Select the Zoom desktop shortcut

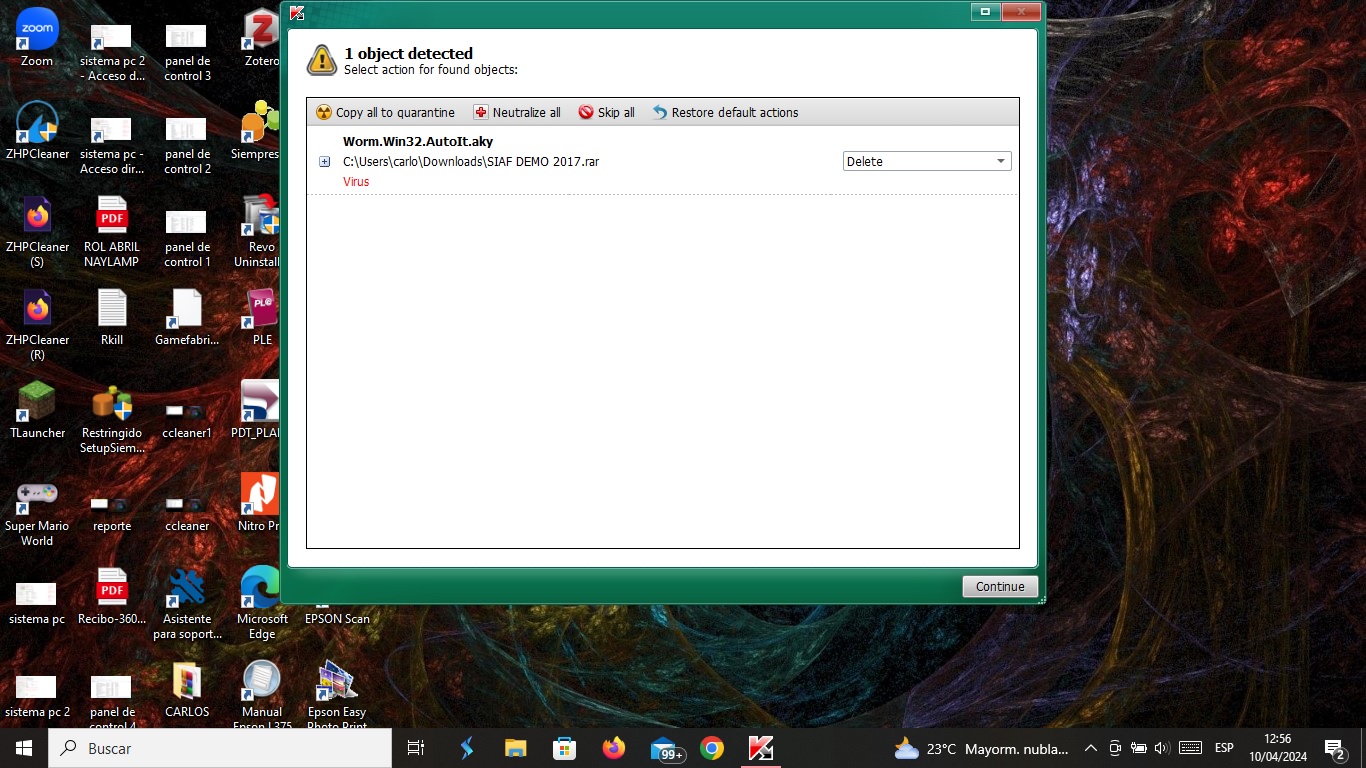37,37
